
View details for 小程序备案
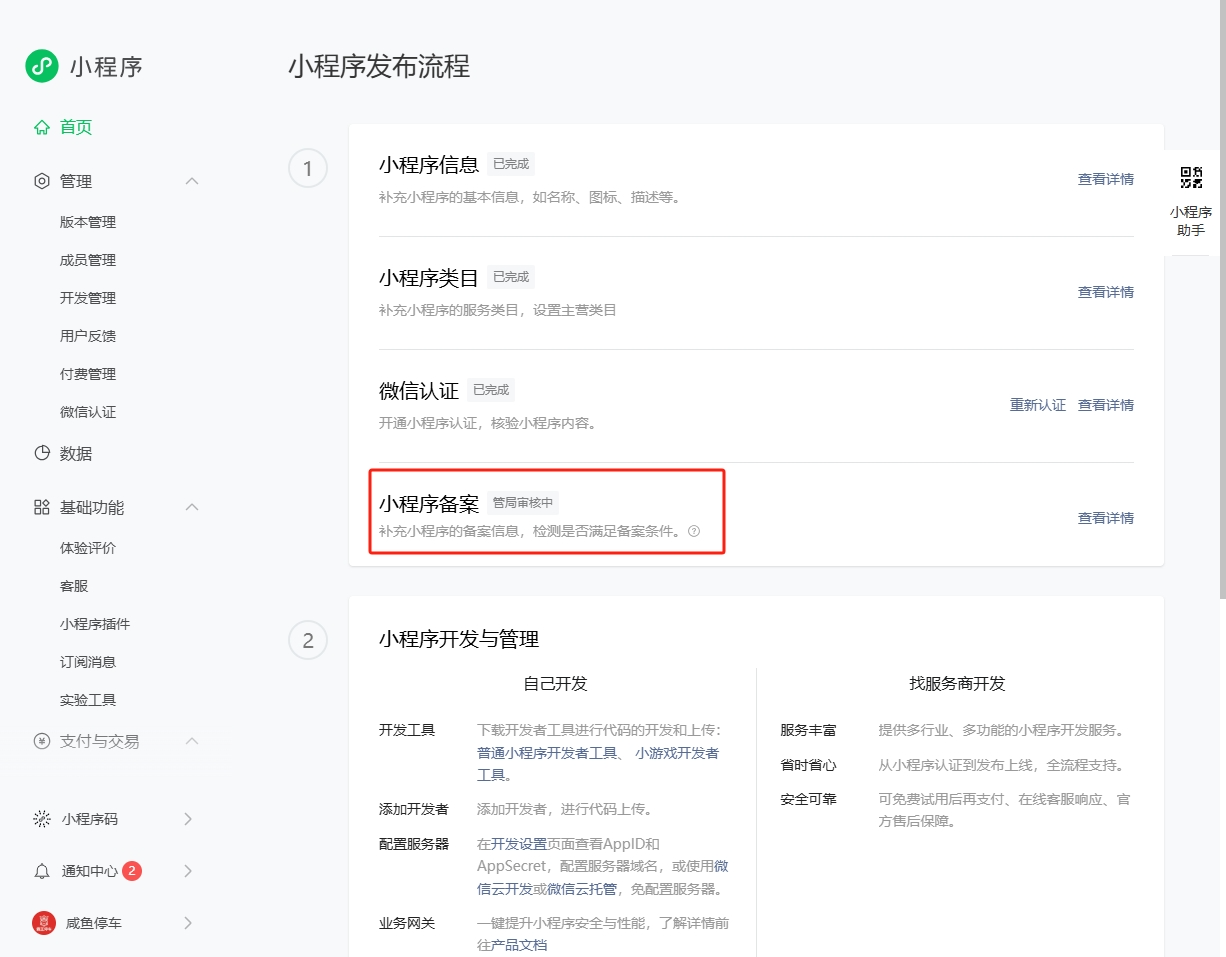click(1106, 518)
